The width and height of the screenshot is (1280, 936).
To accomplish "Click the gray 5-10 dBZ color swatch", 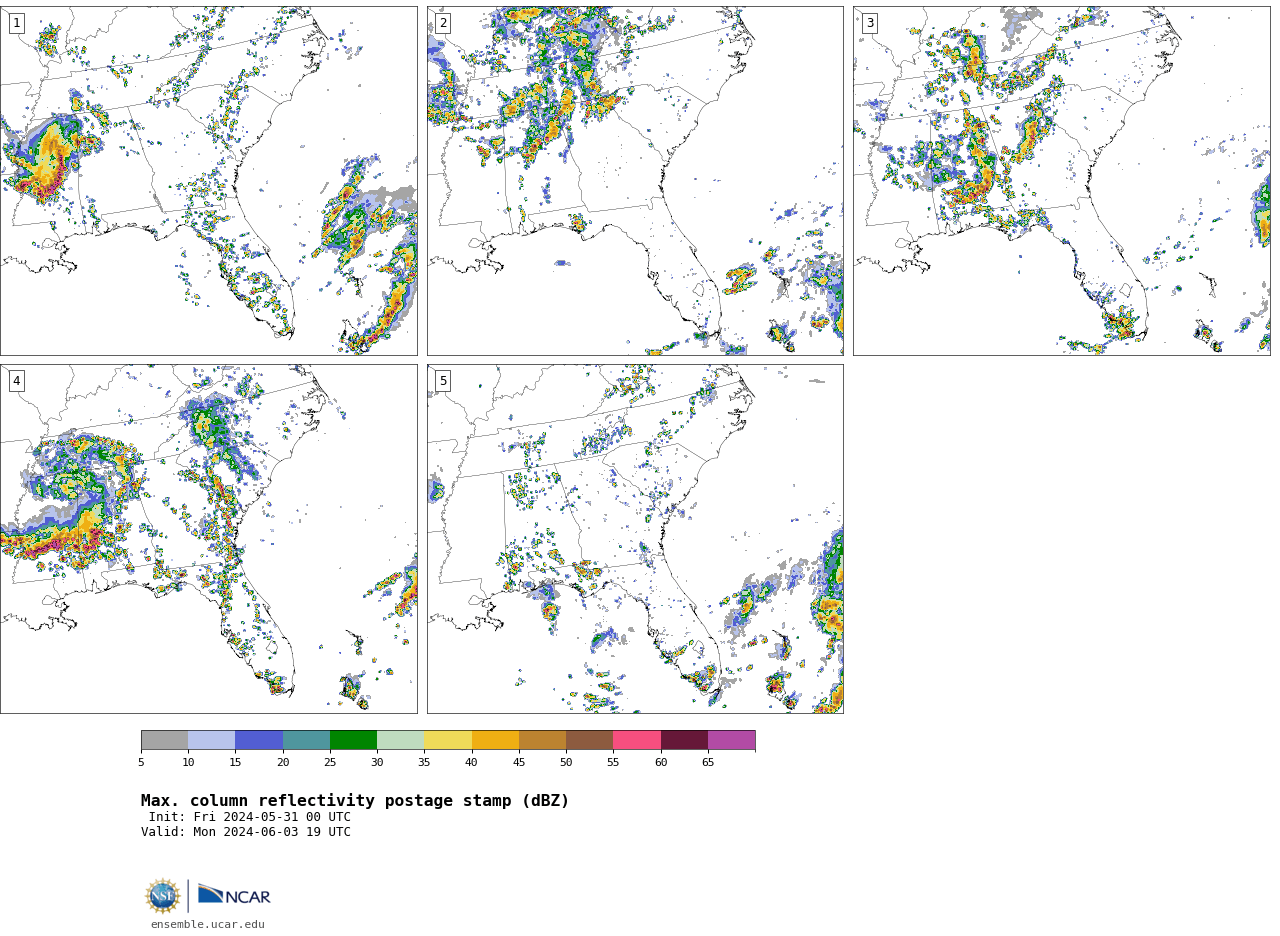I will click(x=164, y=740).
